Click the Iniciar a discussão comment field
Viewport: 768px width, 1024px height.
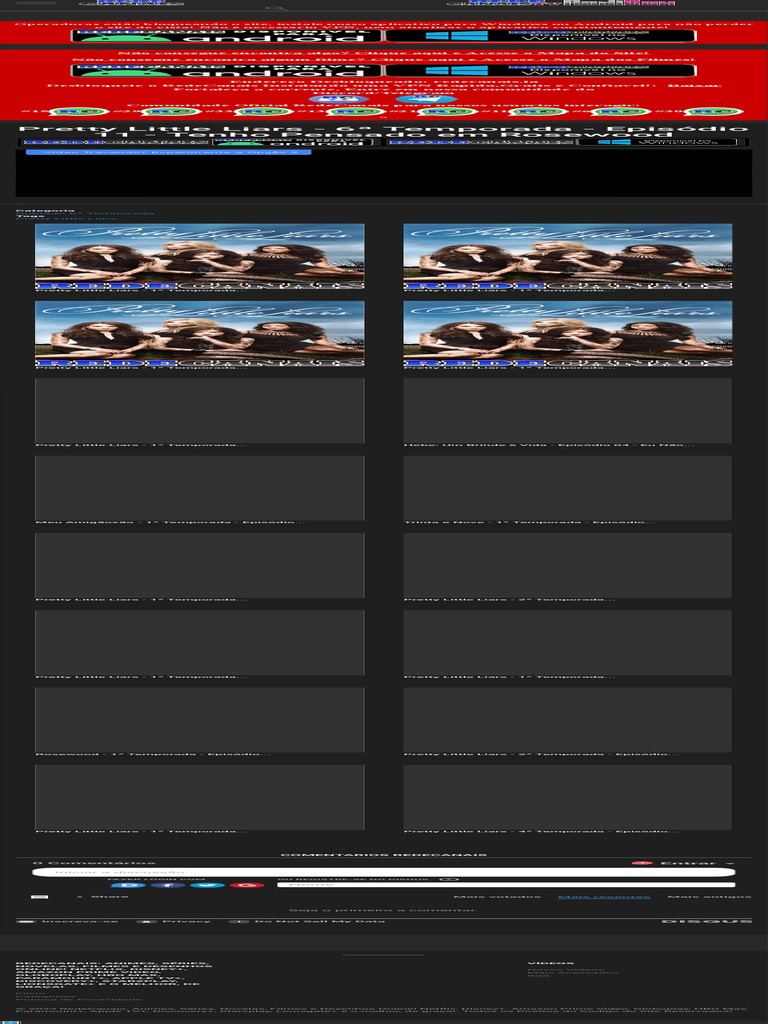(384, 872)
